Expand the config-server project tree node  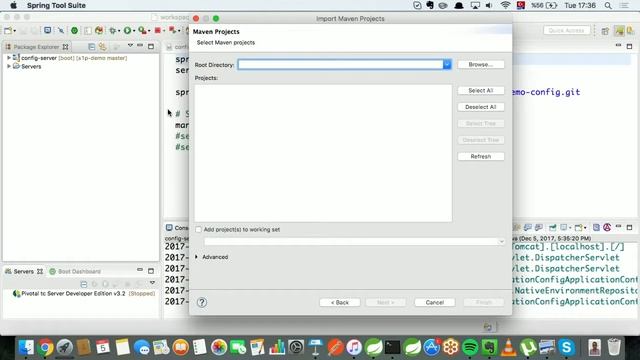coord(9,58)
